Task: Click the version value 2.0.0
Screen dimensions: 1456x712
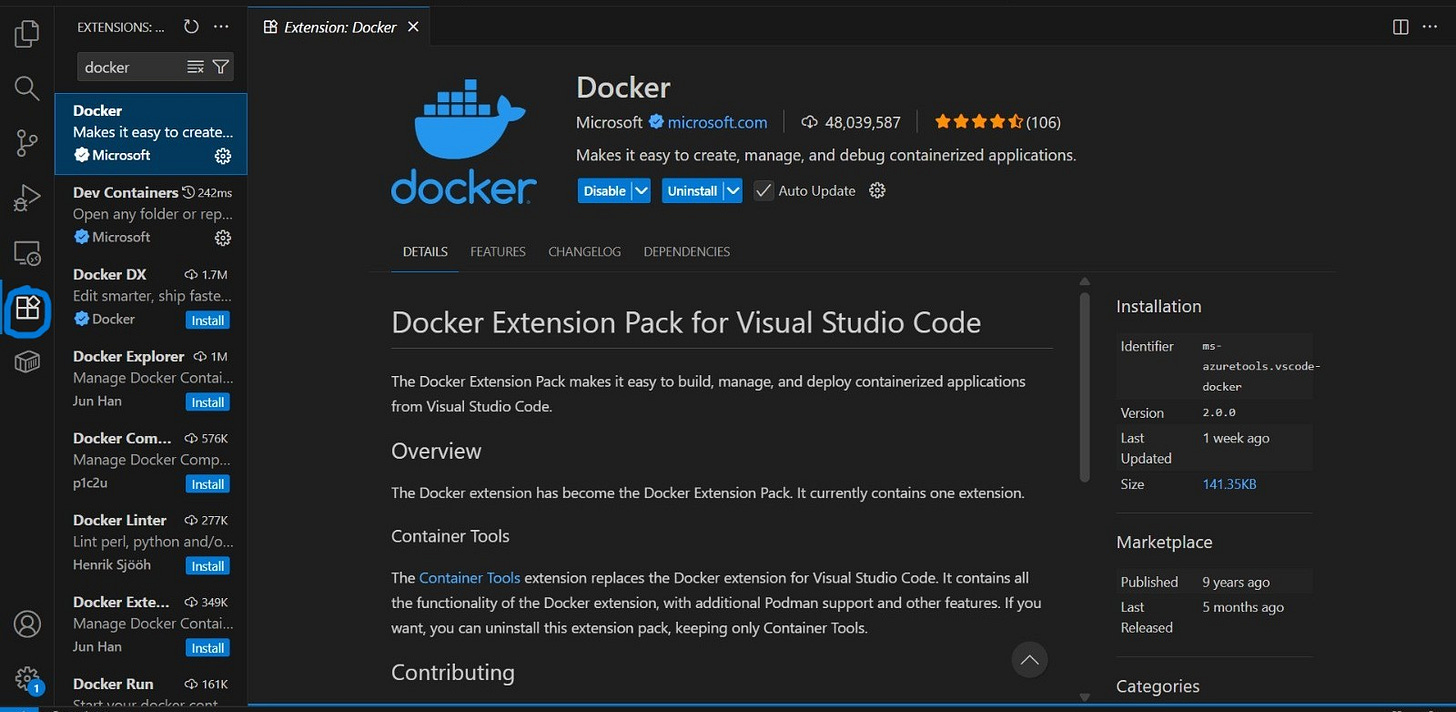Action: (1219, 413)
